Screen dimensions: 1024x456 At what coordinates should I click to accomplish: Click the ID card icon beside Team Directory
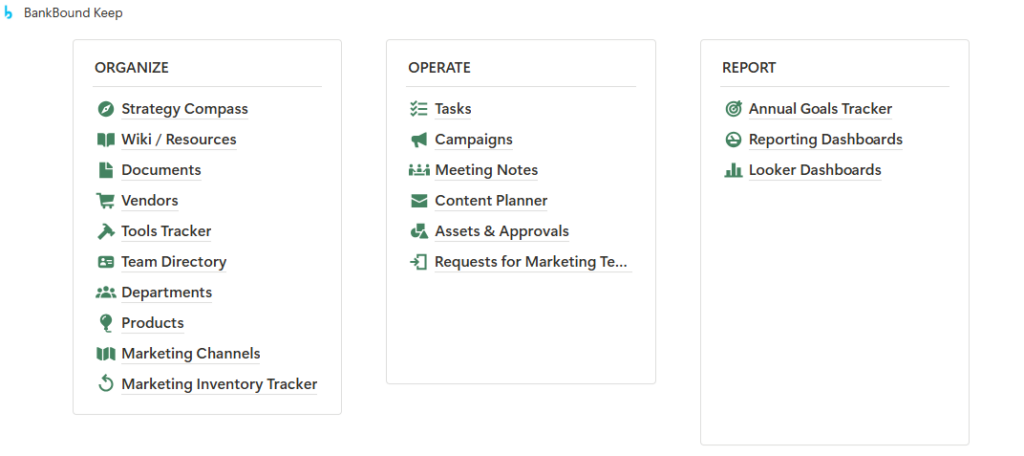(x=106, y=262)
